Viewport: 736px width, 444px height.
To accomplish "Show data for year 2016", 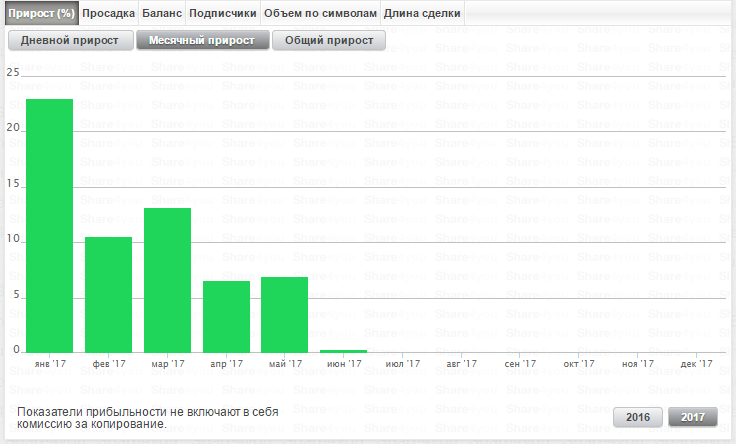I will pos(638,417).
